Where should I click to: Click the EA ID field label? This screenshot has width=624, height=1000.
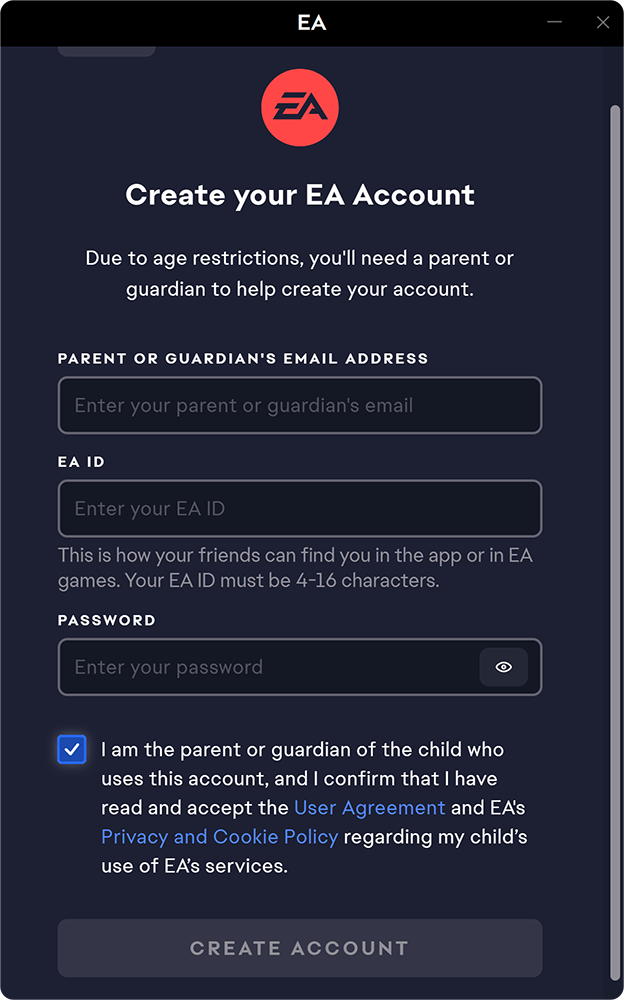81,462
